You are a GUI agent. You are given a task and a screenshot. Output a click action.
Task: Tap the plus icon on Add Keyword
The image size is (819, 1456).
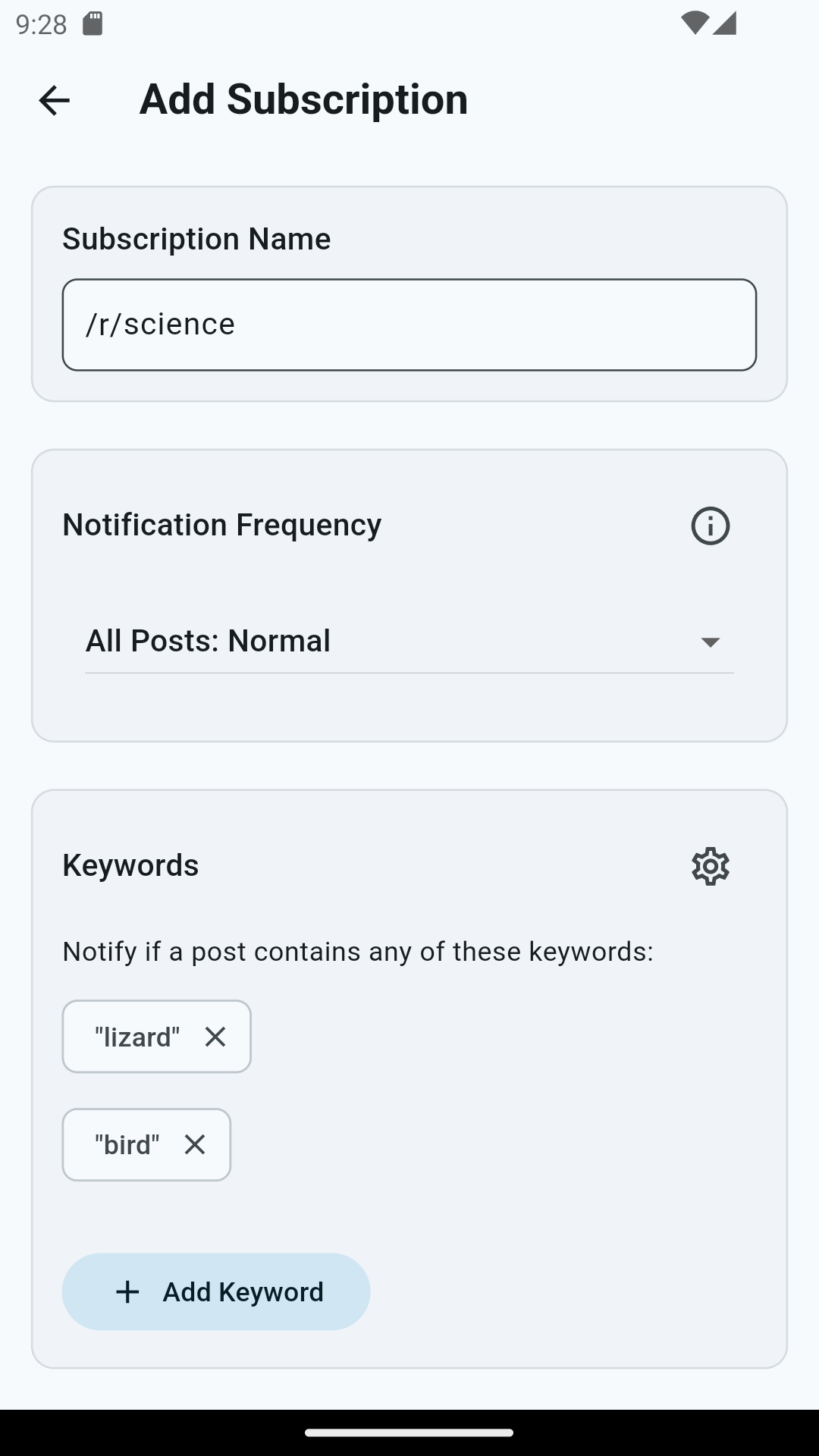tap(127, 1291)
